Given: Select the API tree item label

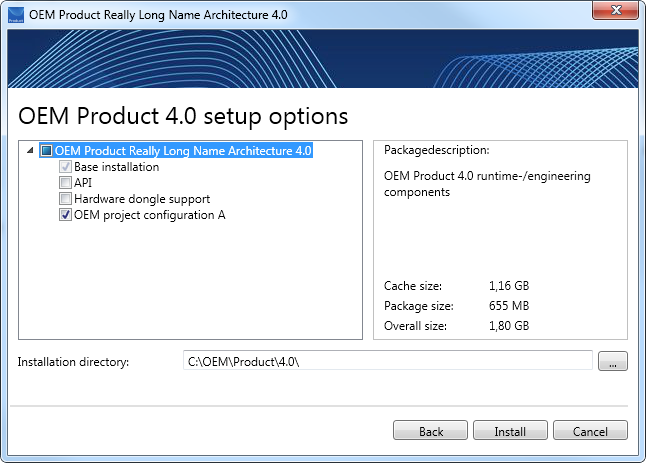Looking at the screenshot, I should pos(83,182).
